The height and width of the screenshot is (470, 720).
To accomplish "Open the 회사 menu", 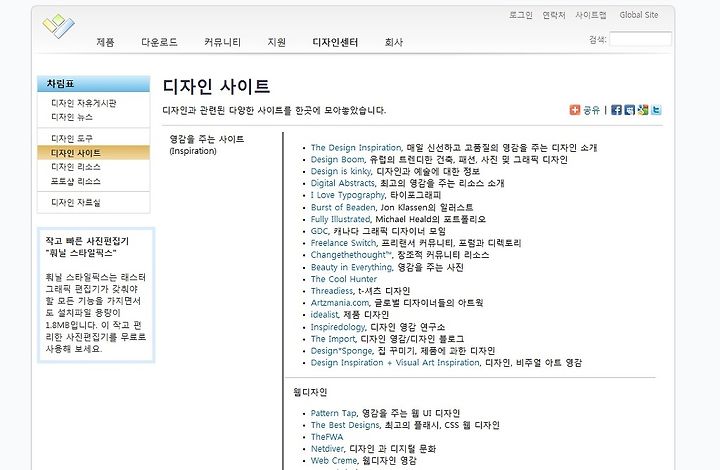I will point(394,42).
